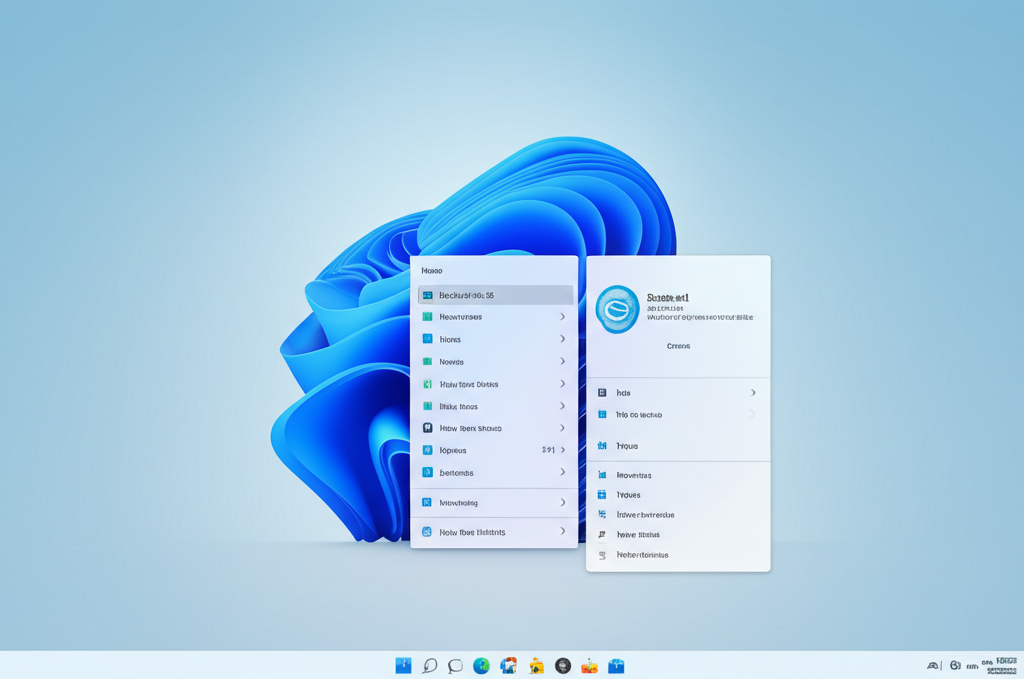Click the dark circular taskbar app icon
The height and width of the screenshot is (679, 1024).
click(563, 665)
